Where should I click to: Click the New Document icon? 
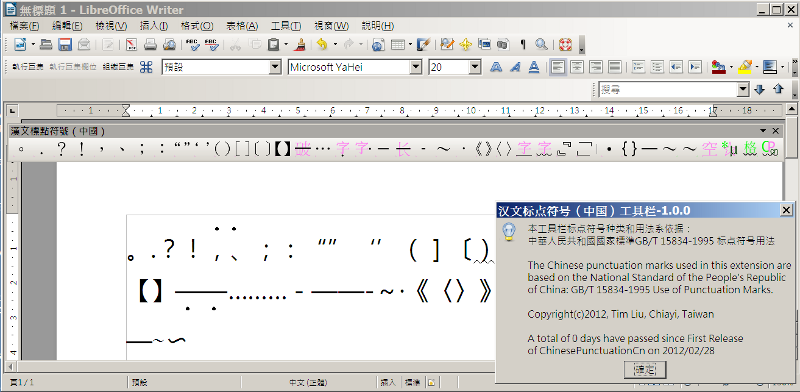click(19, 45)
